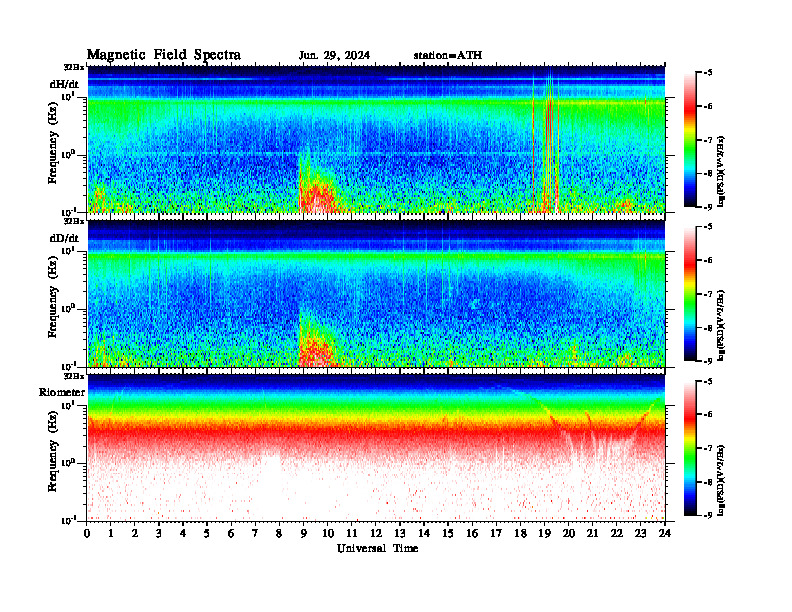Click the dH/dt panel label

pos(64,84)
